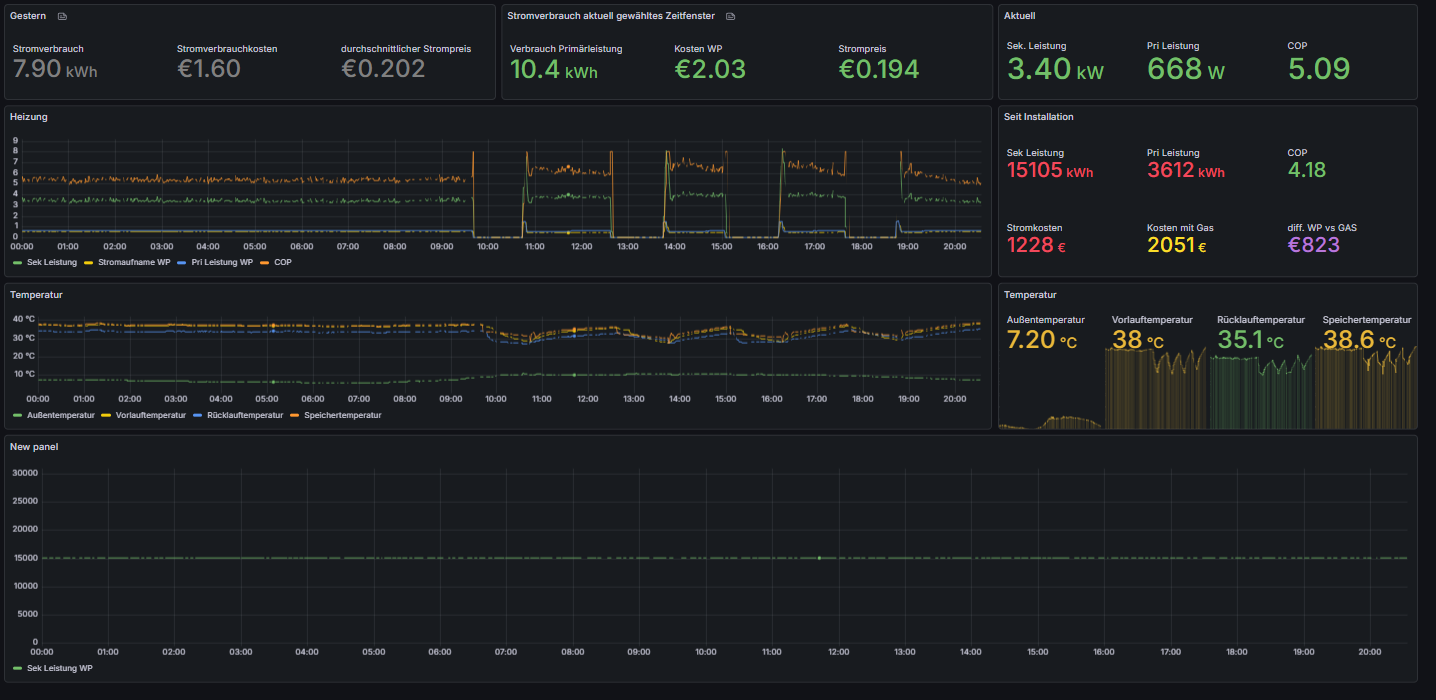
Task: Click the 10.4 kWh Verbrauch Primärleistung value
Action: pyautogui.click(x=554, y=69)
